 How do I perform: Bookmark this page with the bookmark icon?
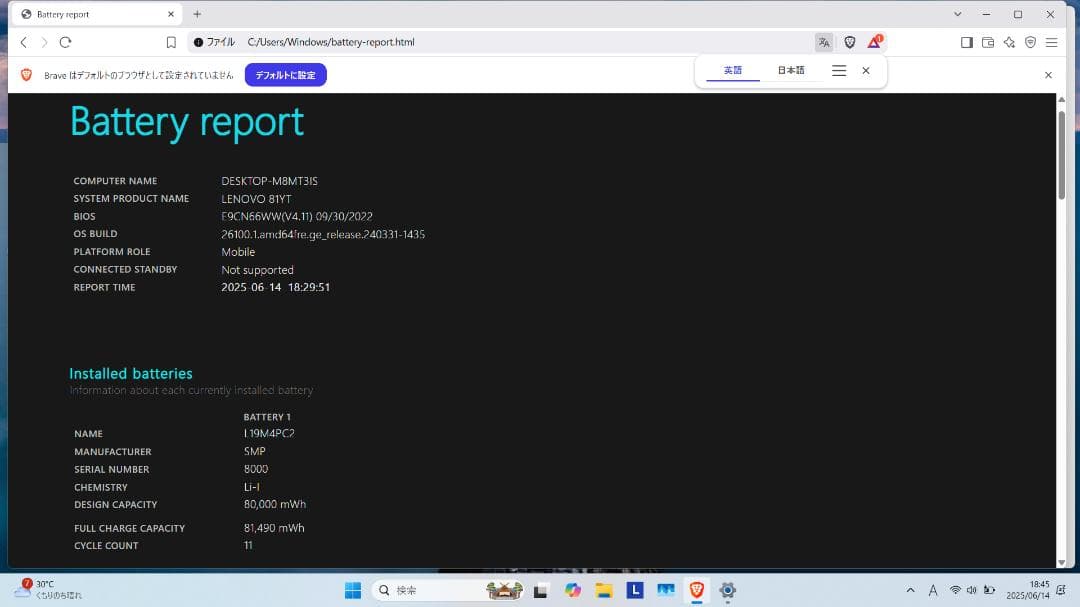[171, 42]
